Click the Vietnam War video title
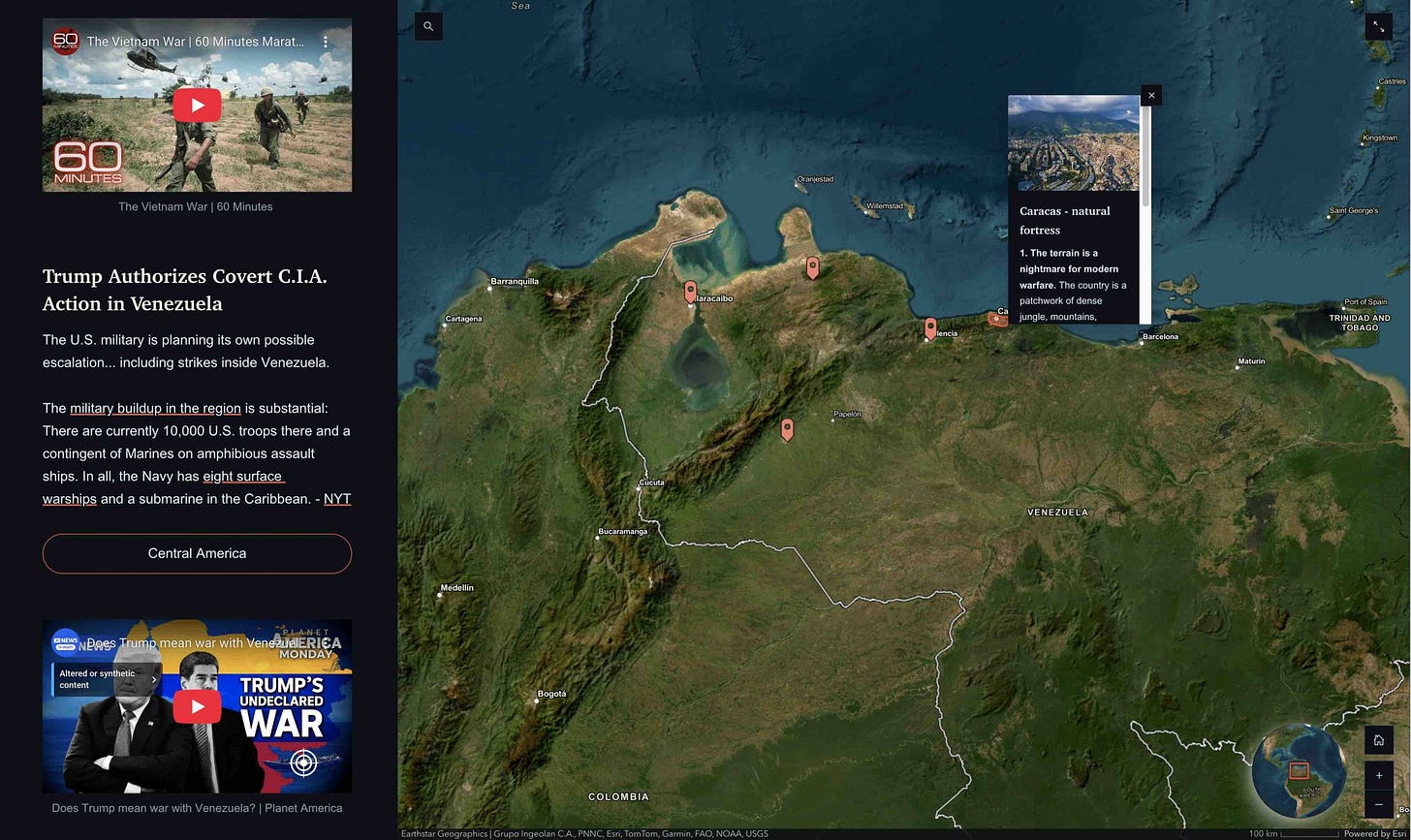Image resolution: width=1411 pixels, height=840 pixels. coord(195,42)
